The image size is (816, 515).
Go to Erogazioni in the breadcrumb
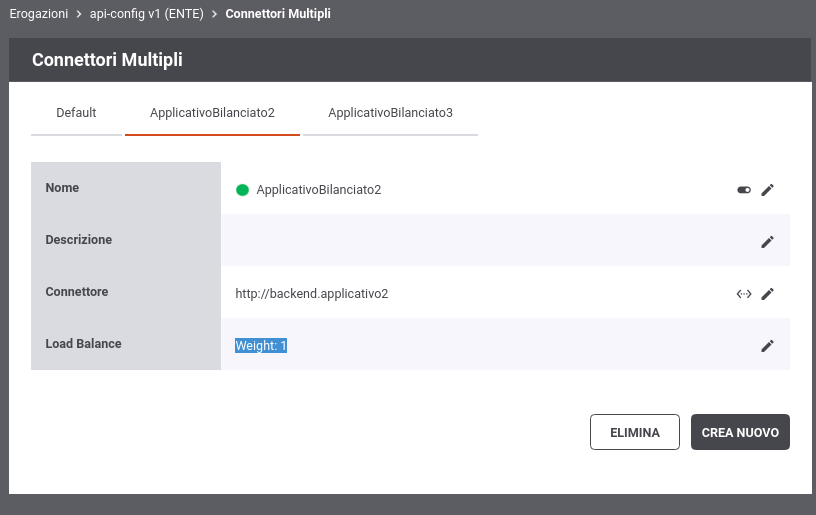point(39,14)
